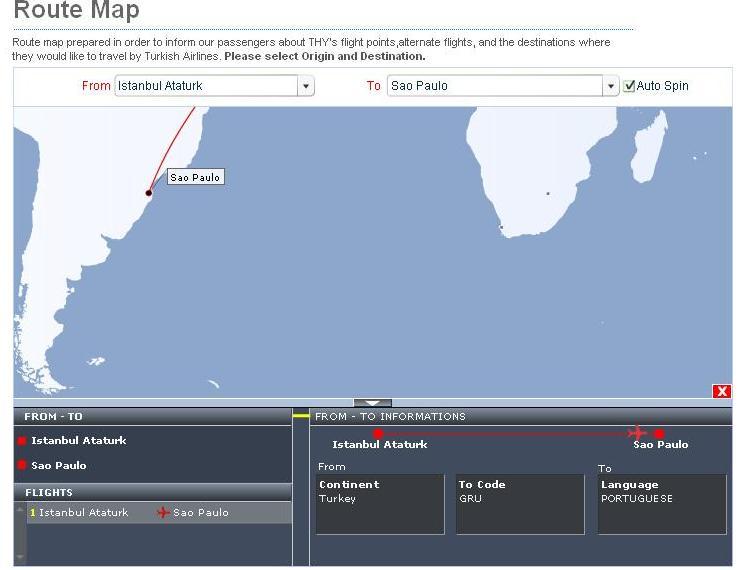
Task: Click red airplane icon in flights row
Action: point(163,513)
